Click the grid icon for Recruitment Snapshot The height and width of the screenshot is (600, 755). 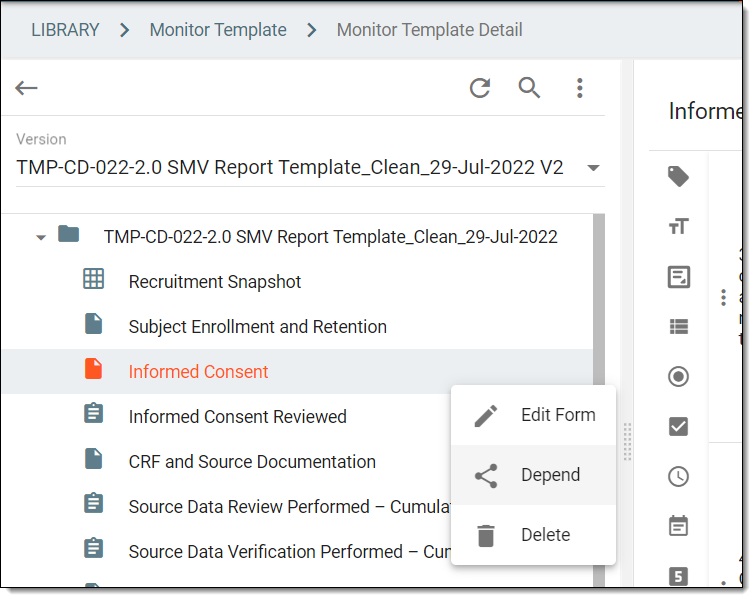click(x=93, y=279)
